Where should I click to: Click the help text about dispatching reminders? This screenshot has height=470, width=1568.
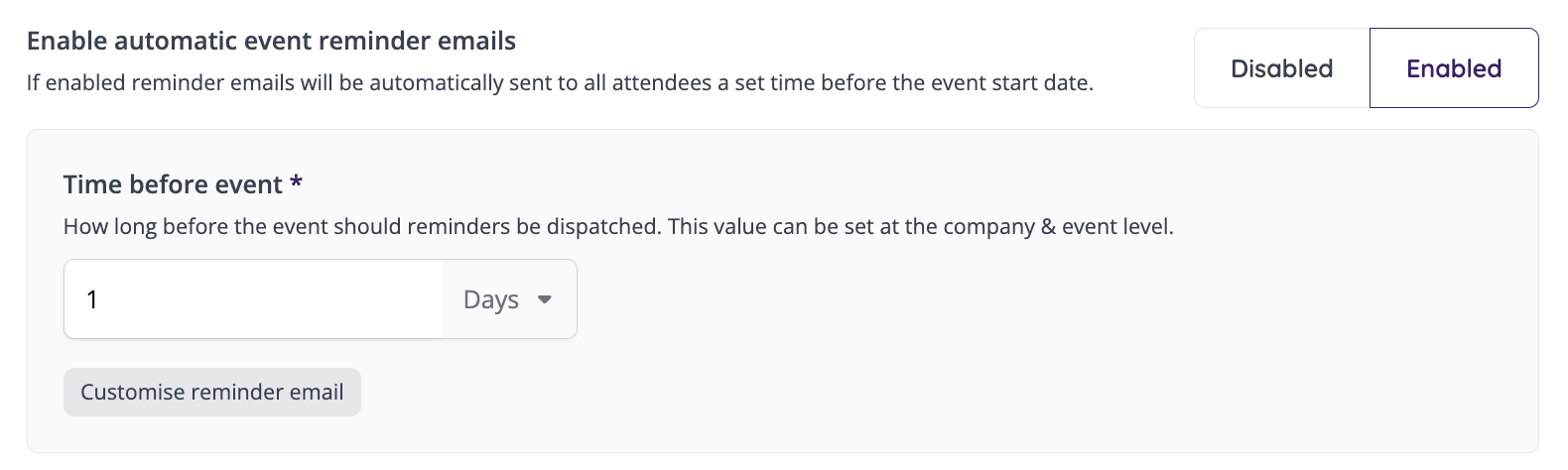(618, 227)
